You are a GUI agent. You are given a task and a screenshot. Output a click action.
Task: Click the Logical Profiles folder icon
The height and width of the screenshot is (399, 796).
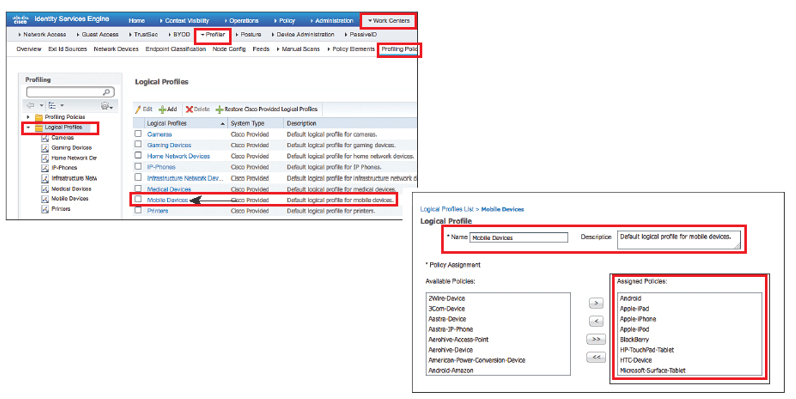click(39, 127)
